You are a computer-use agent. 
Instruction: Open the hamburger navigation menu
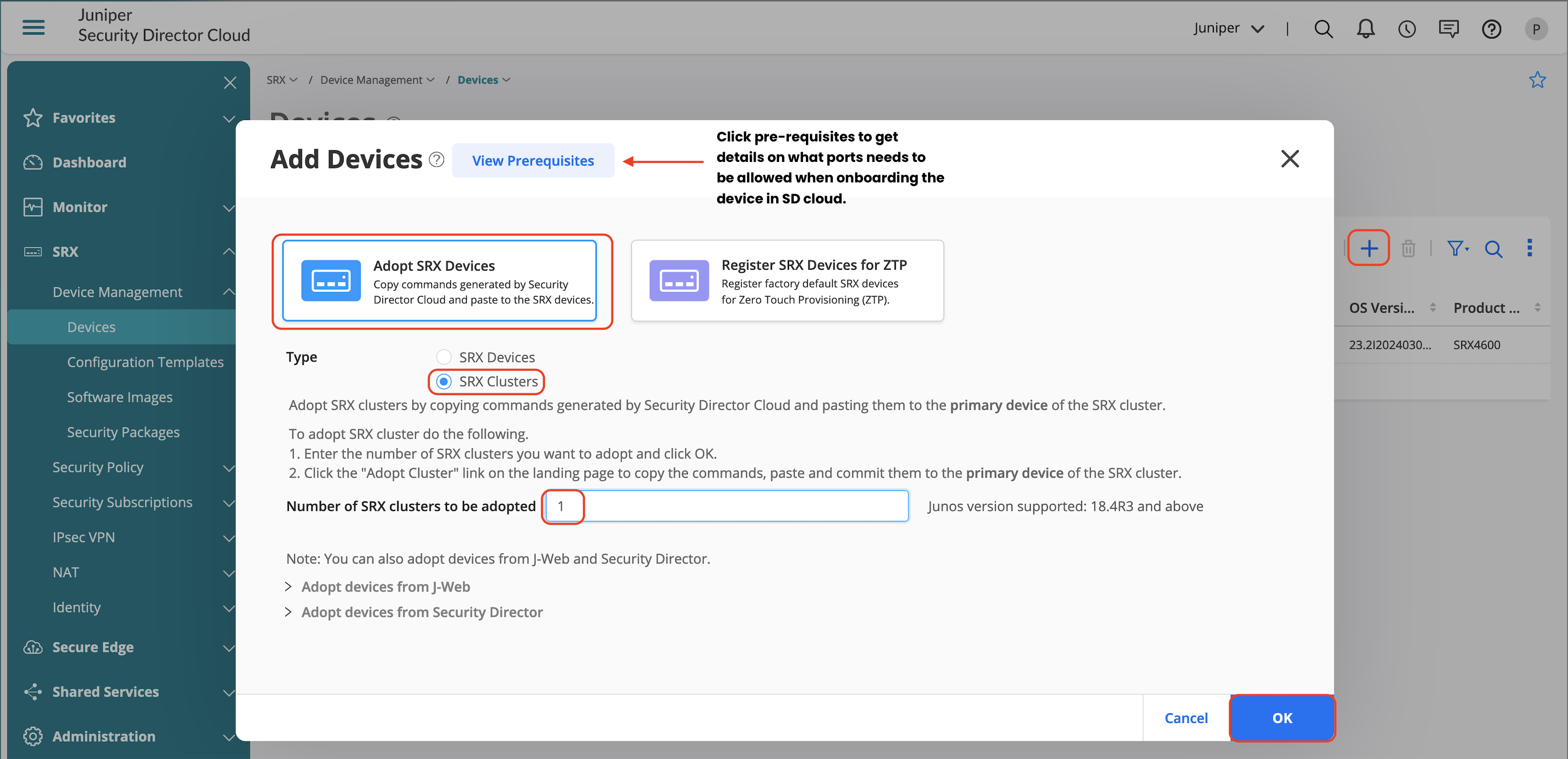click(34, 27)
